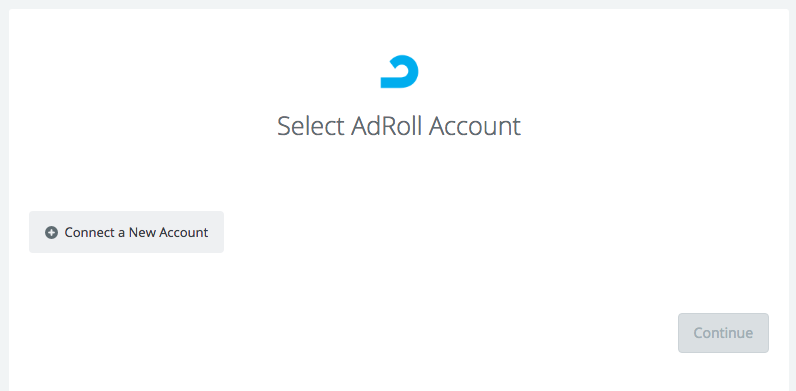Screen dimensions: 796x391
Task: Click the blue AdRoll logo icon
Action: point(399,72)
